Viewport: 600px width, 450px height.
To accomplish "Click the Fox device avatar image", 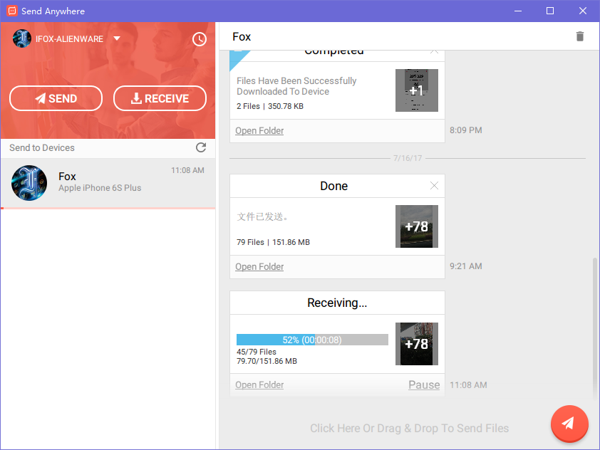I will coord(29,183).
